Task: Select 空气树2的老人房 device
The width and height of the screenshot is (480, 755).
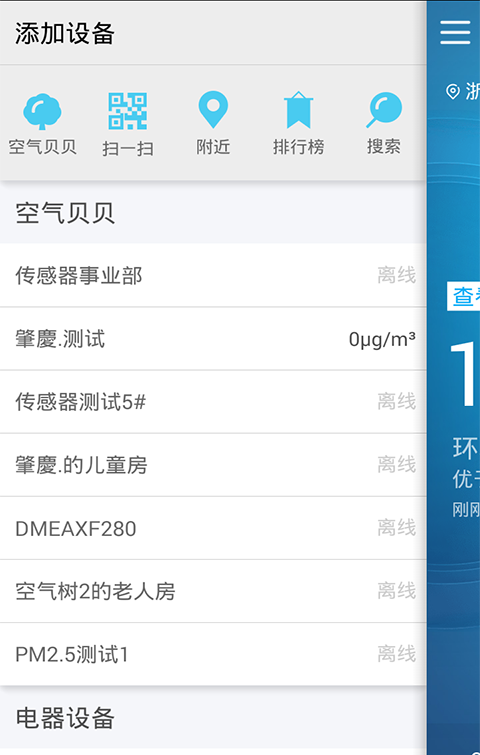Action: pyautogui.click(x=213, y=591)
